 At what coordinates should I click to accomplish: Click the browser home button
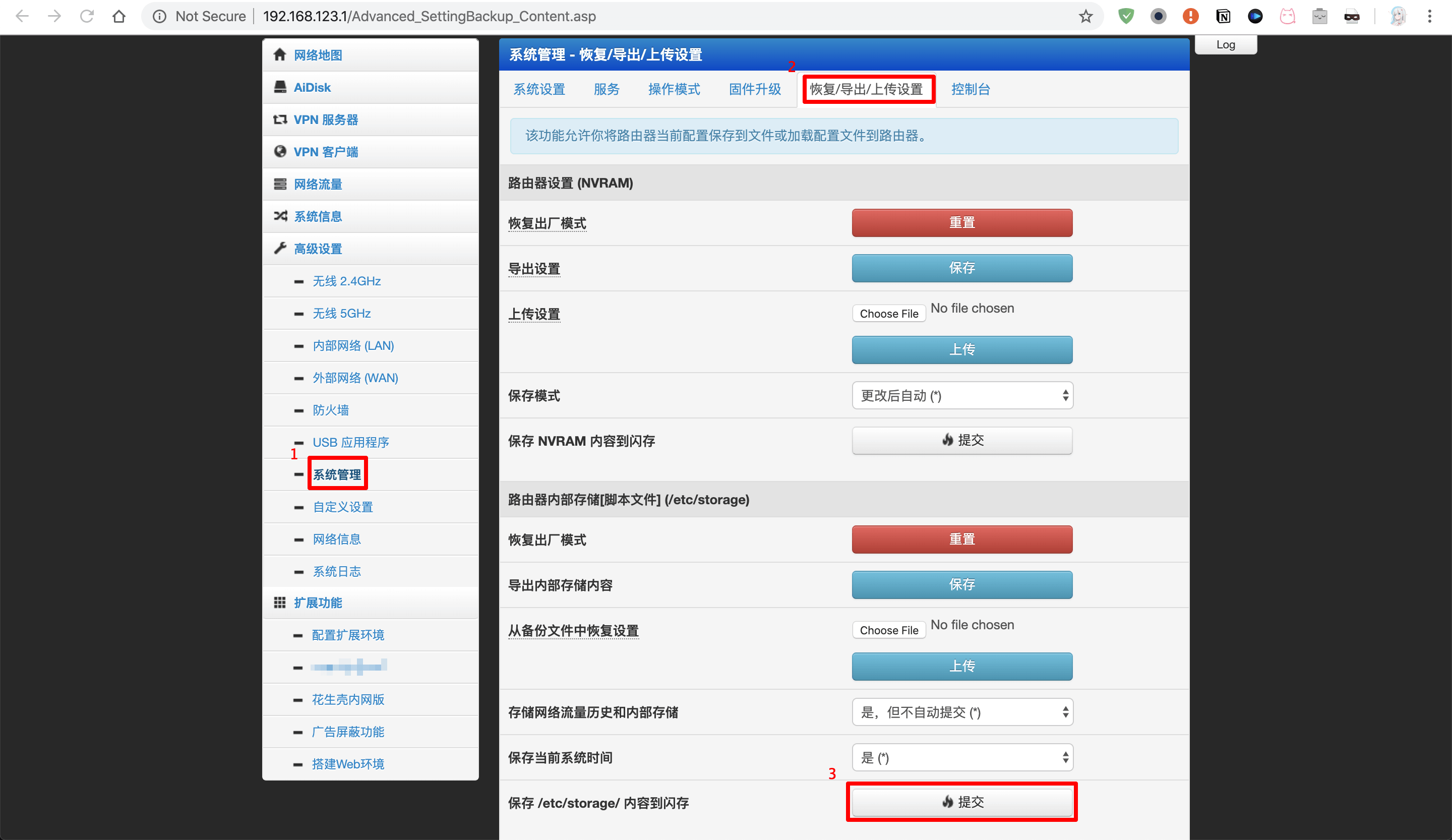pyautogui.click(x=118, y=16)
